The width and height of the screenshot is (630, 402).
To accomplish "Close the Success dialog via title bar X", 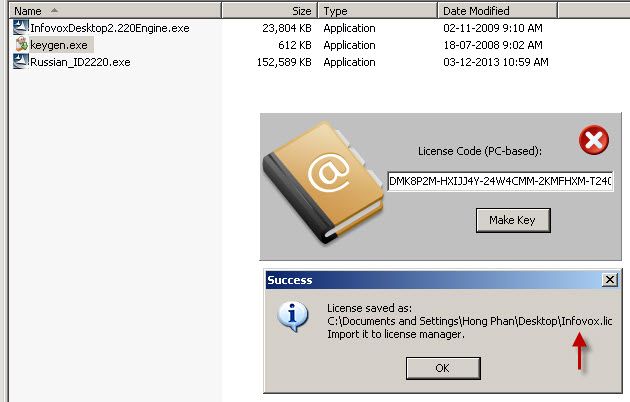I will tap(610, 279).
